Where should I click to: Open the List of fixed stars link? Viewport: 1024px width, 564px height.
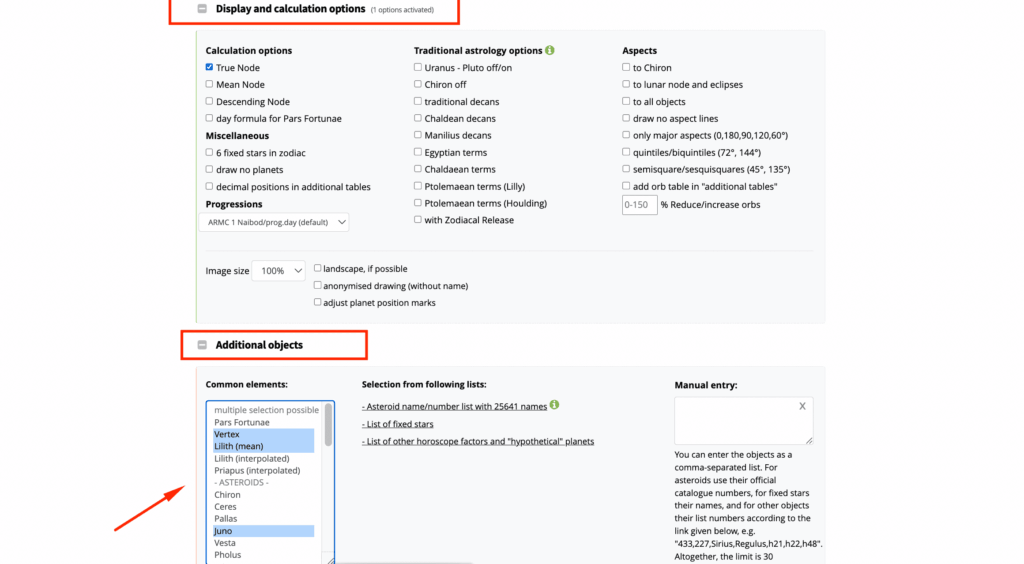tap(398, 424)
